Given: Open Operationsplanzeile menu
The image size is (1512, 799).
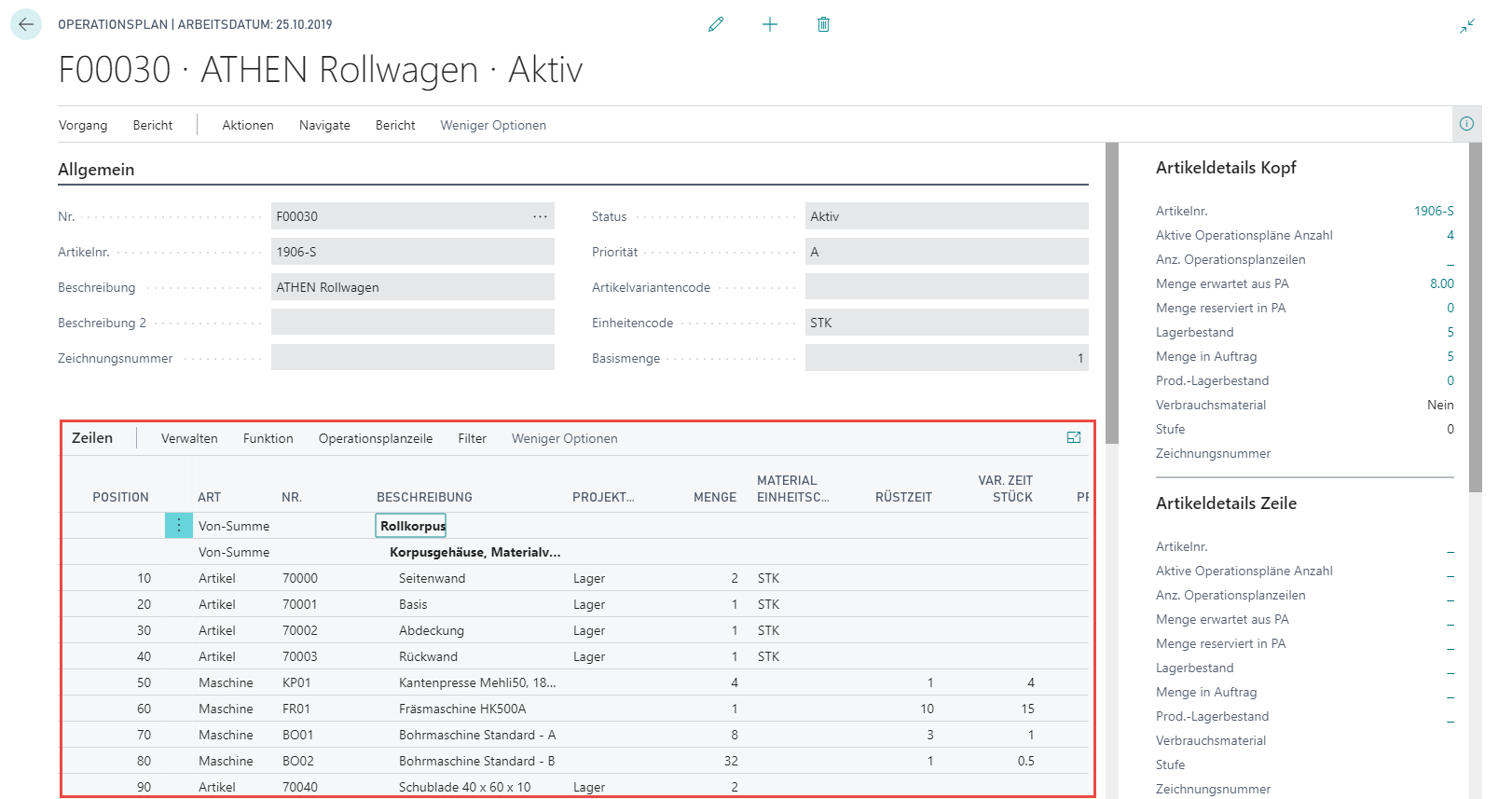Looking at the screenshot, I should 376,438.
